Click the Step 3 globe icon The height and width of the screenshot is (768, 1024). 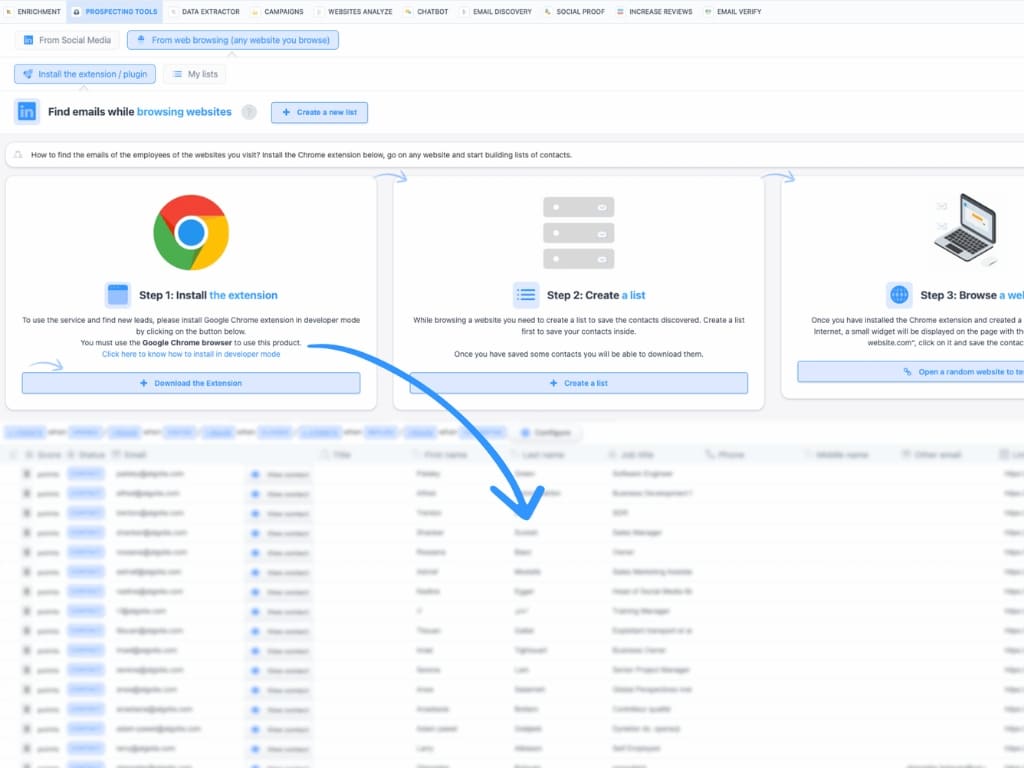coord(899,295)
